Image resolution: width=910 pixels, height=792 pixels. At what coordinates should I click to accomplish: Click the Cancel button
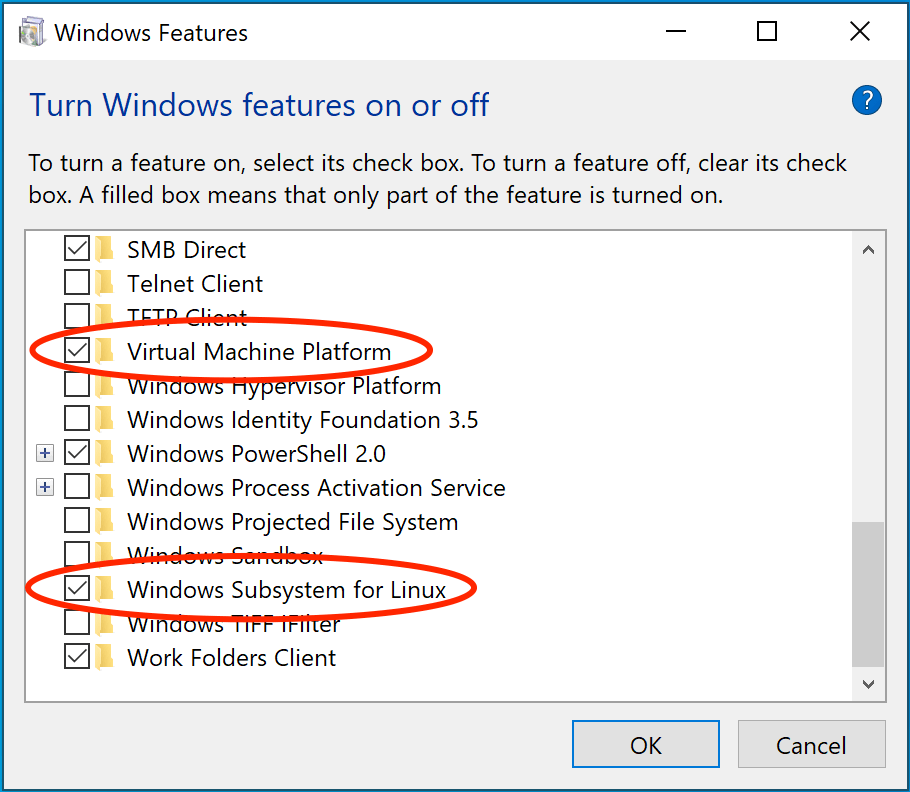click(x=811, y=744)
